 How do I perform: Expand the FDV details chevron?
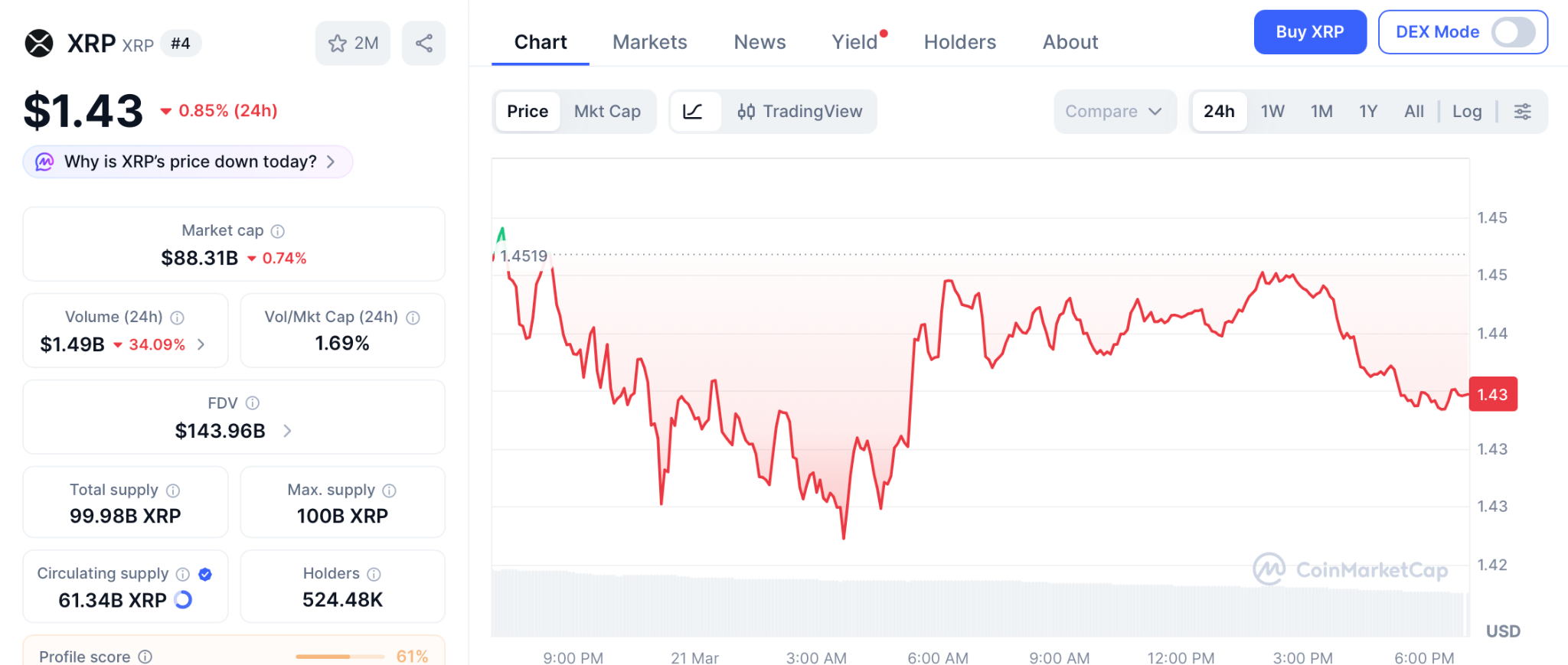[x=287, y=431]
